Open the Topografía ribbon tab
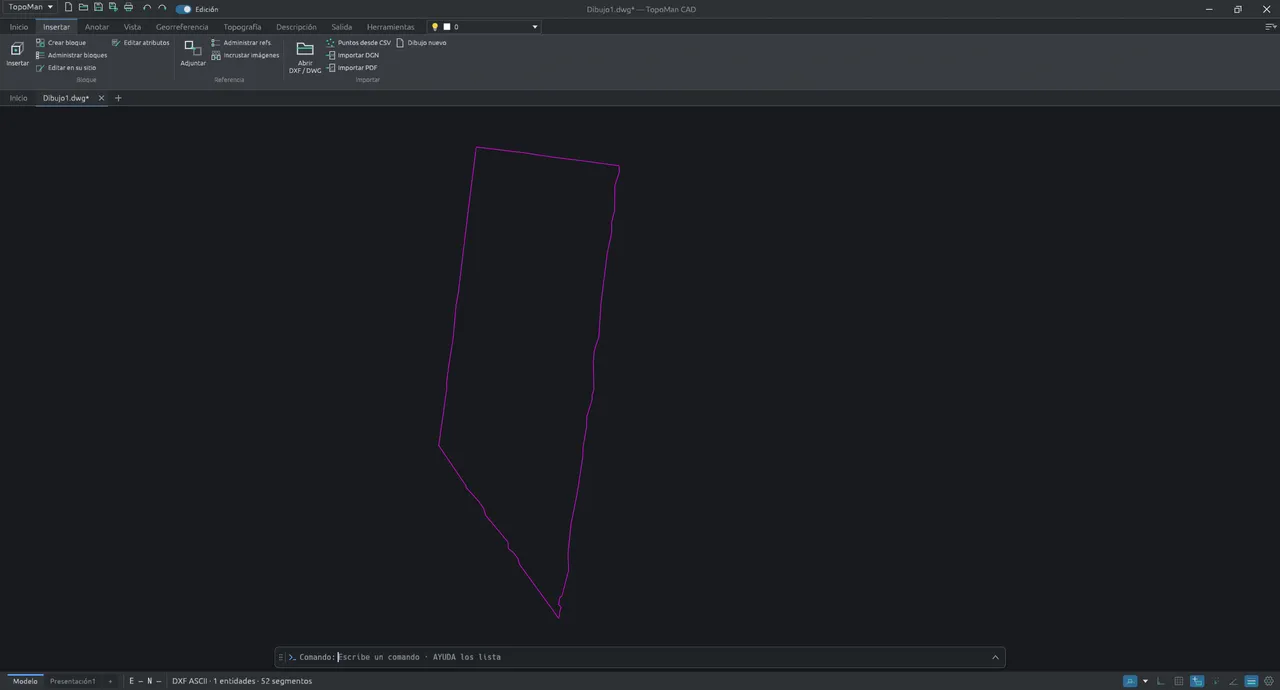This screenshot has height=690, width=1280. coord(242,27)
